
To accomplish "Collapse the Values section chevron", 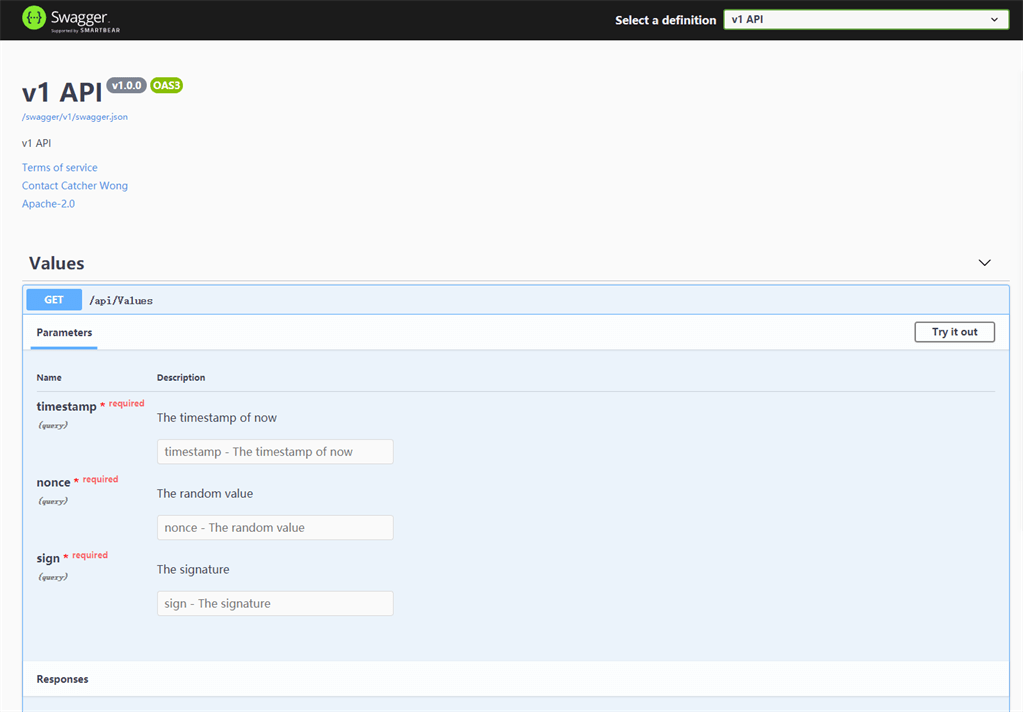I will (985, 263).
